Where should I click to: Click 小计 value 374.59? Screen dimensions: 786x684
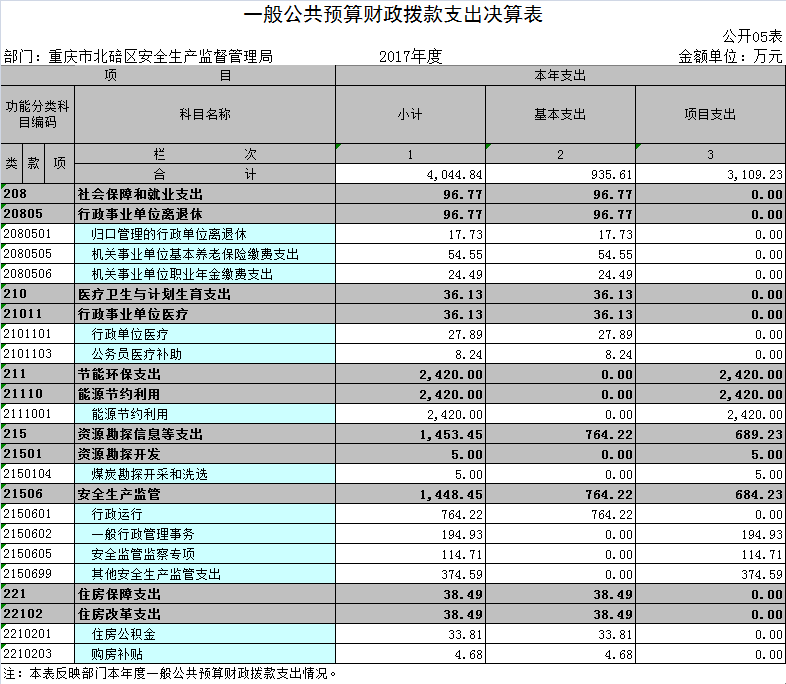tap(410, 574)
